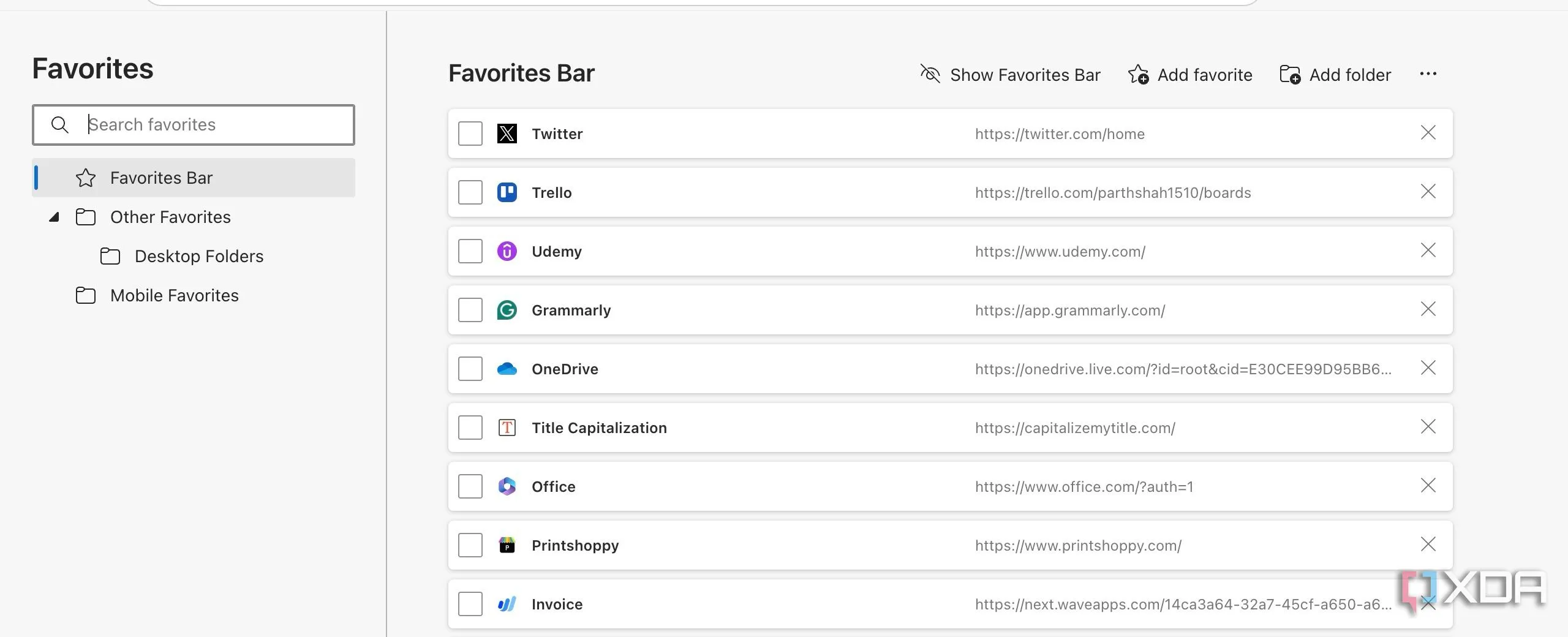Click the Trello favorite name
The image size is (1568, 637).
point(551,192)
